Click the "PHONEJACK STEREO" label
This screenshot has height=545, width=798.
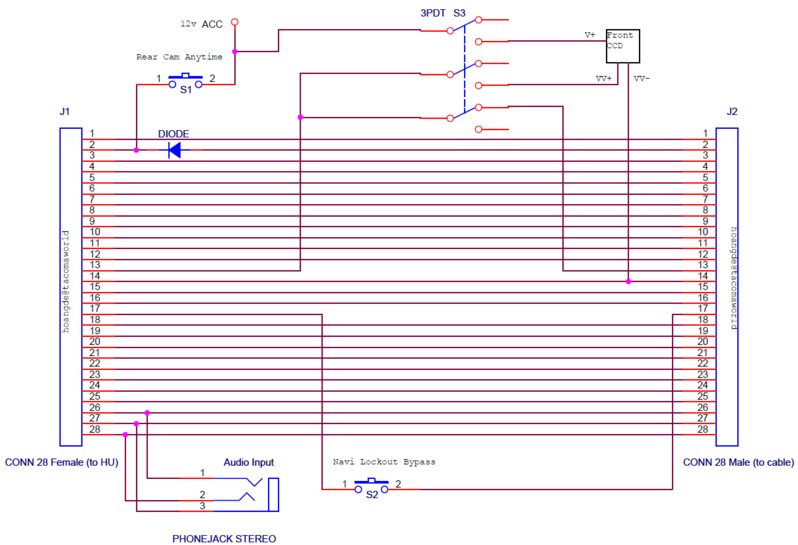coord(224,538)
